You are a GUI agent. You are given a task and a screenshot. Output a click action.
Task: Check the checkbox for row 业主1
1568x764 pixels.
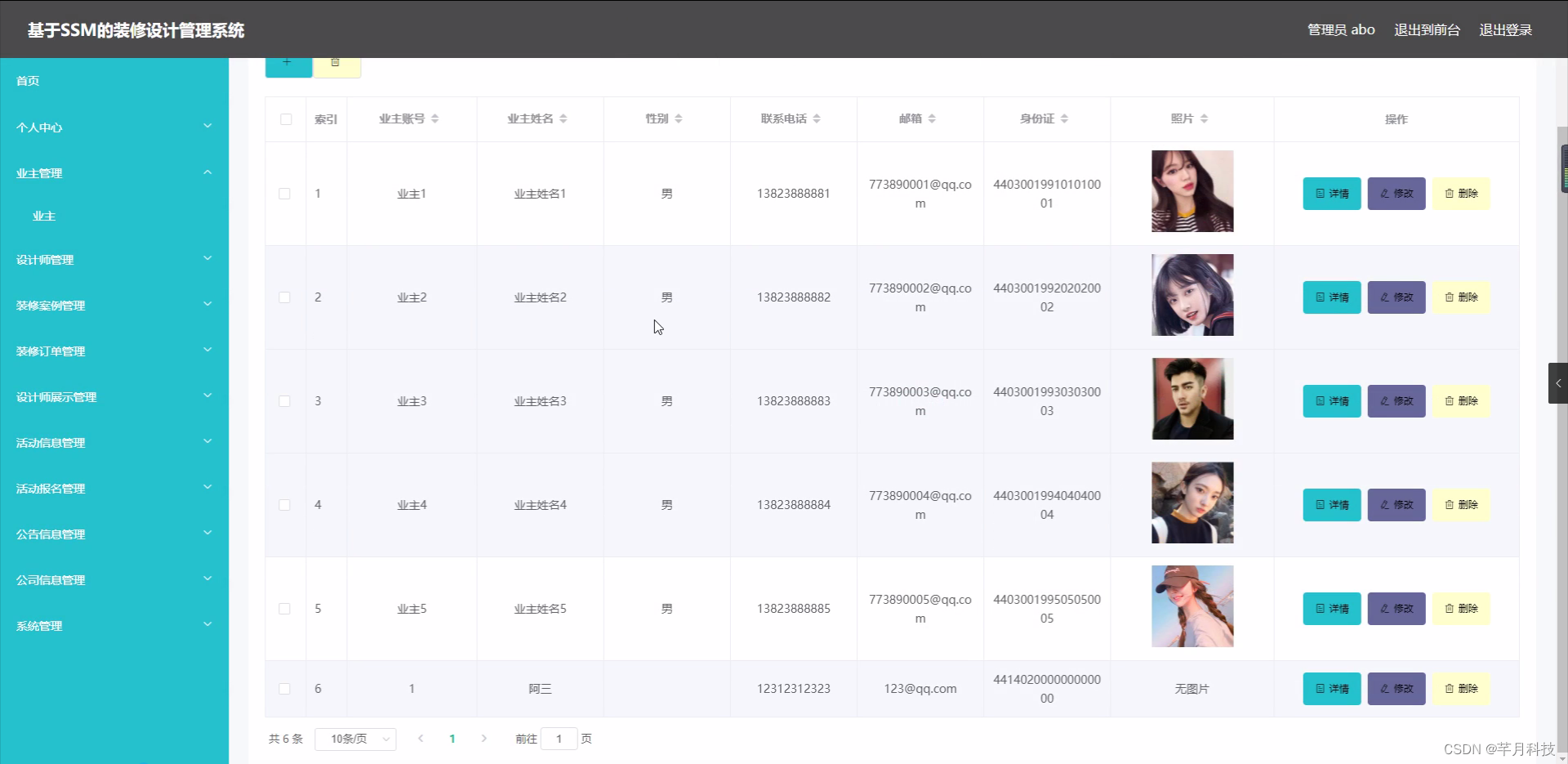285,194
